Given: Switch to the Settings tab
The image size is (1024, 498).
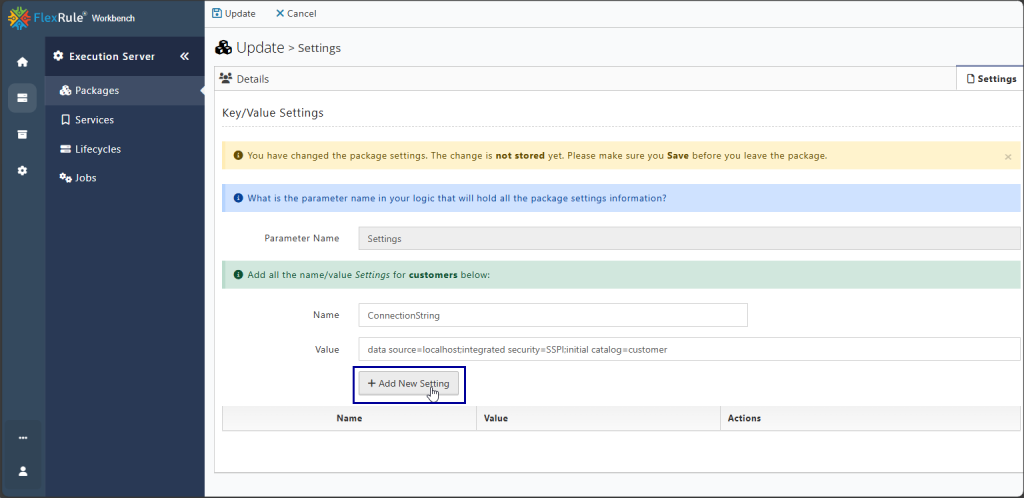Looking at the screenshot, I should point(990,78).
